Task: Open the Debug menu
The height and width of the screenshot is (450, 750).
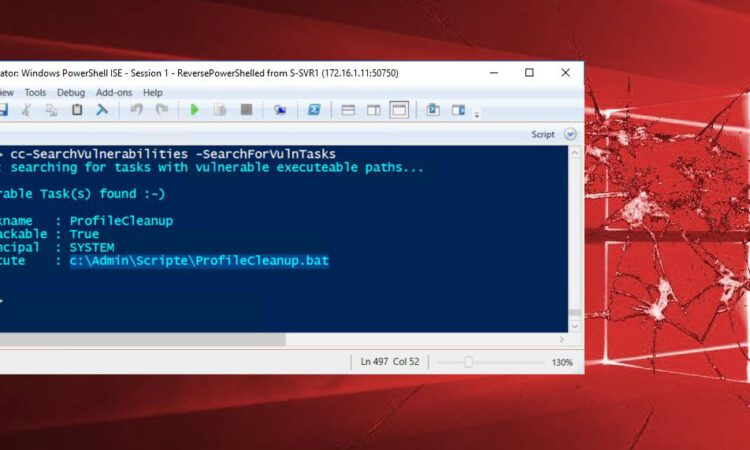Action: [71, 92]
